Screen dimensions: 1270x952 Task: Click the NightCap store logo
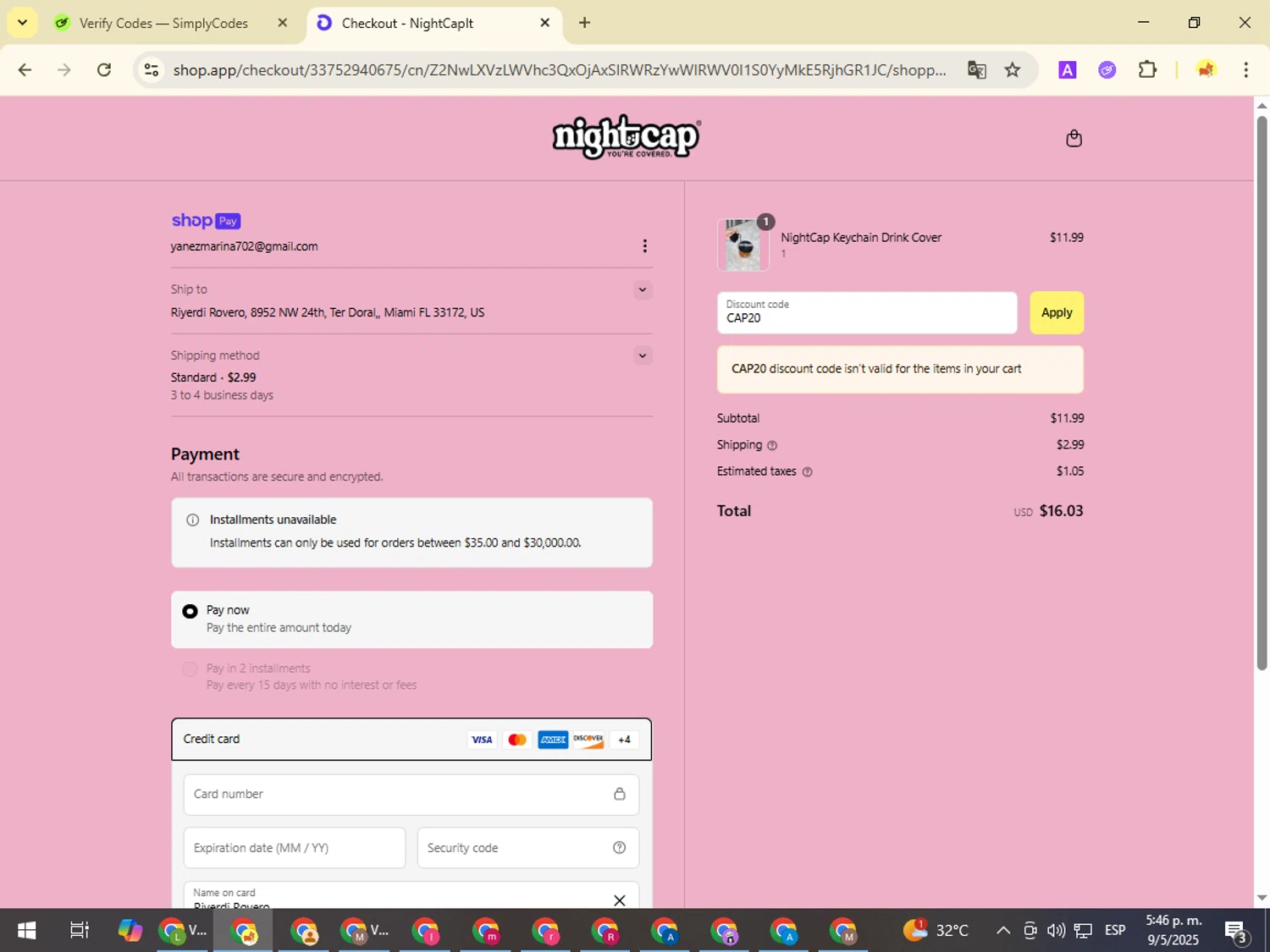tap(627, 137)
